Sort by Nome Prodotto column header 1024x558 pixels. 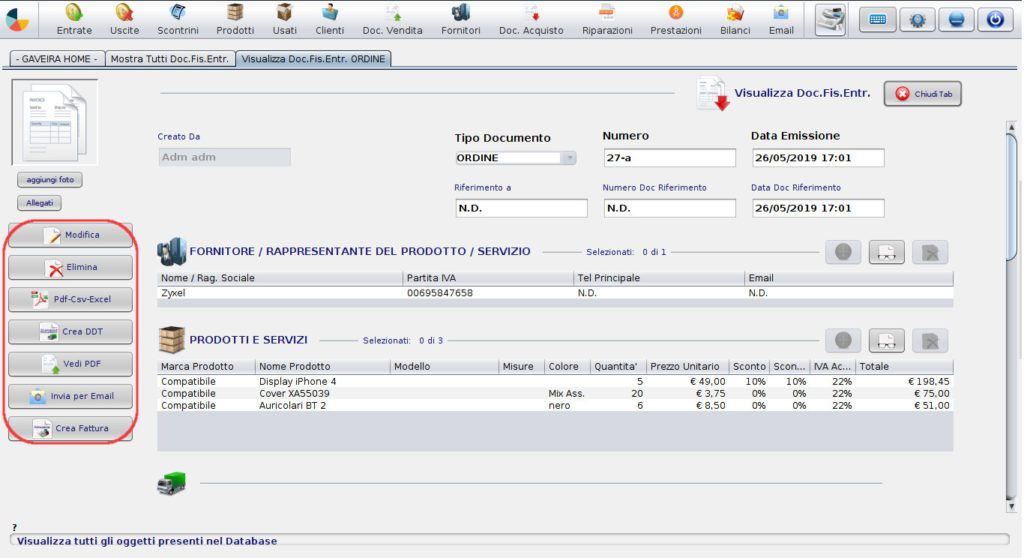click(322, 367)
